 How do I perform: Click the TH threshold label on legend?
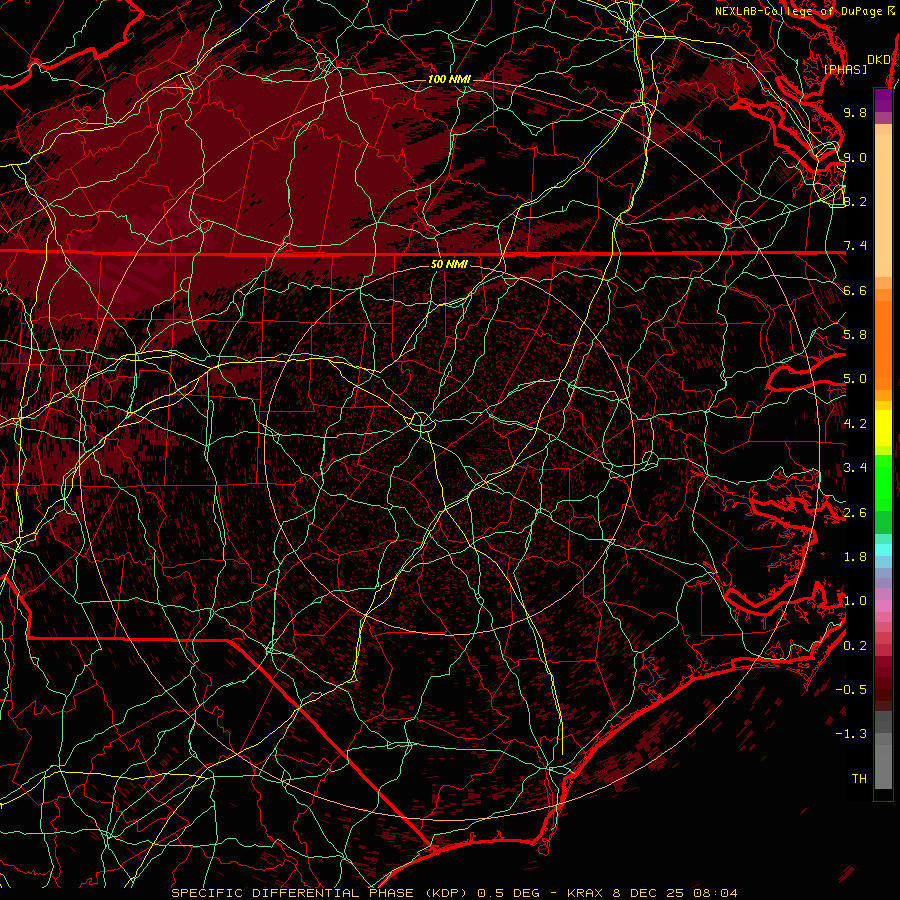pyautogui.click(x=859, y=779)
